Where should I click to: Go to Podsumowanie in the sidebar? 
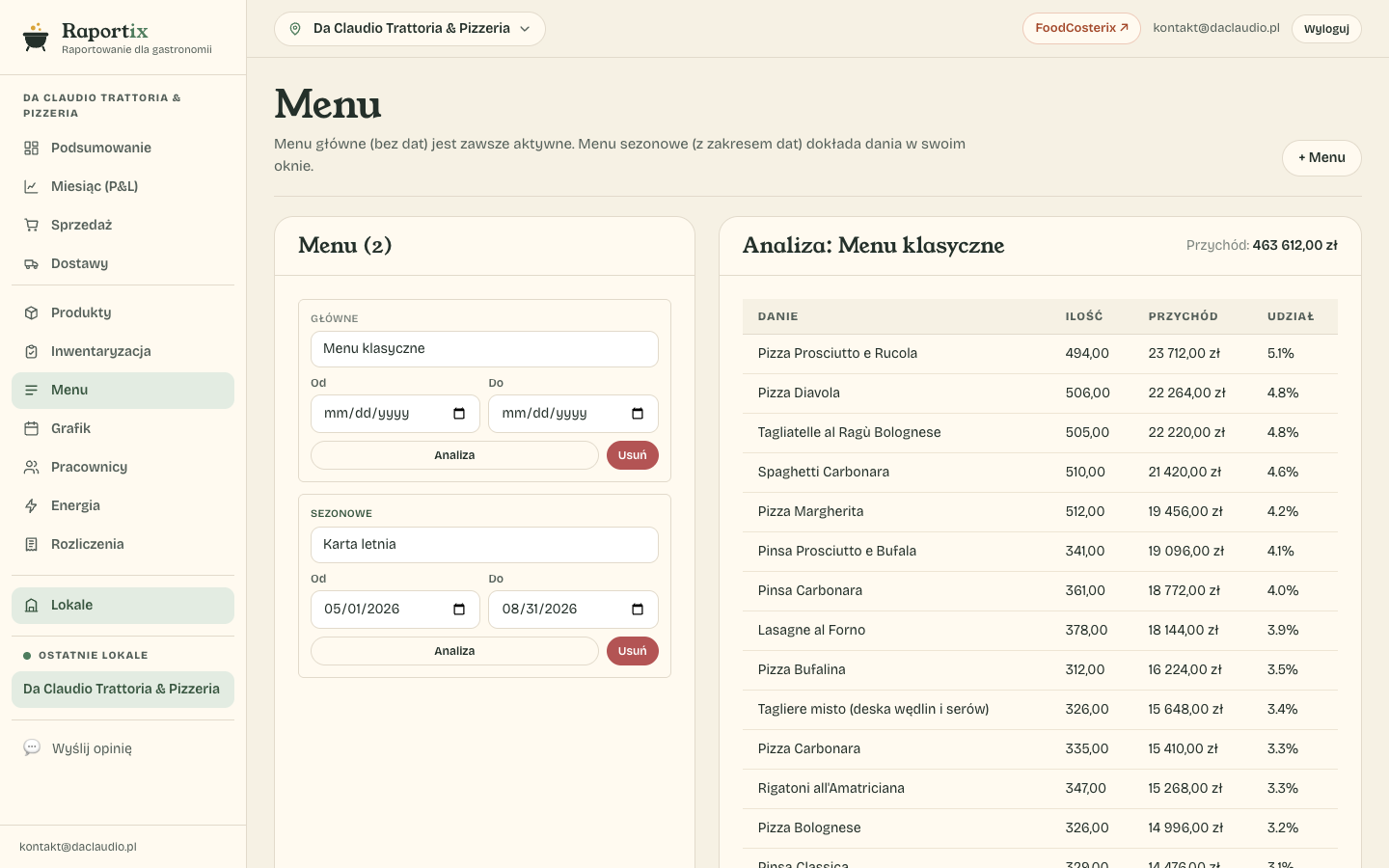click(x=123, y=148)
